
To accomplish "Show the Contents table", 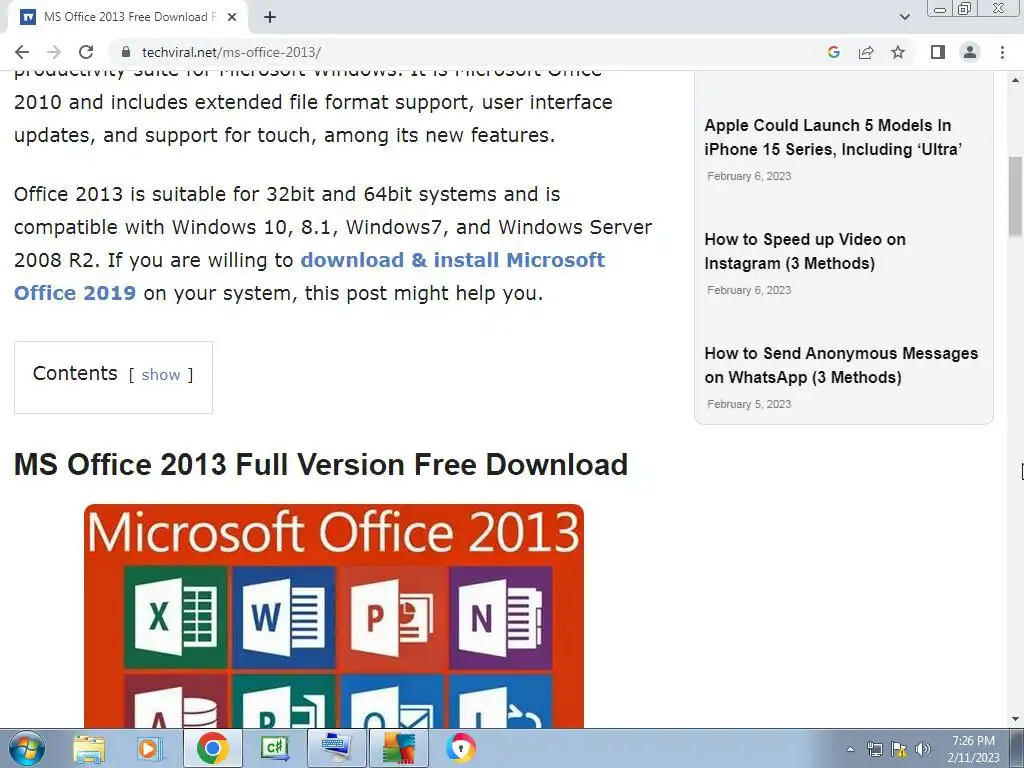I will tap(161, 375).
